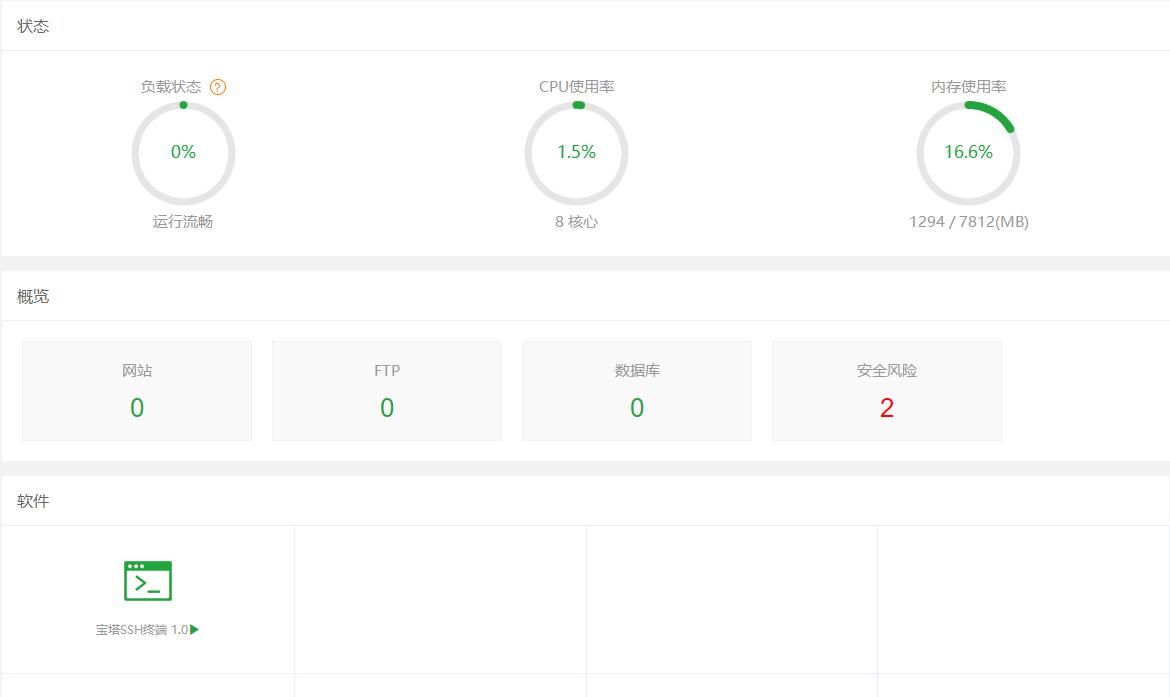Open the FTP overview card
This screenshot has width=1170, height=697.
tap(386, 390)
